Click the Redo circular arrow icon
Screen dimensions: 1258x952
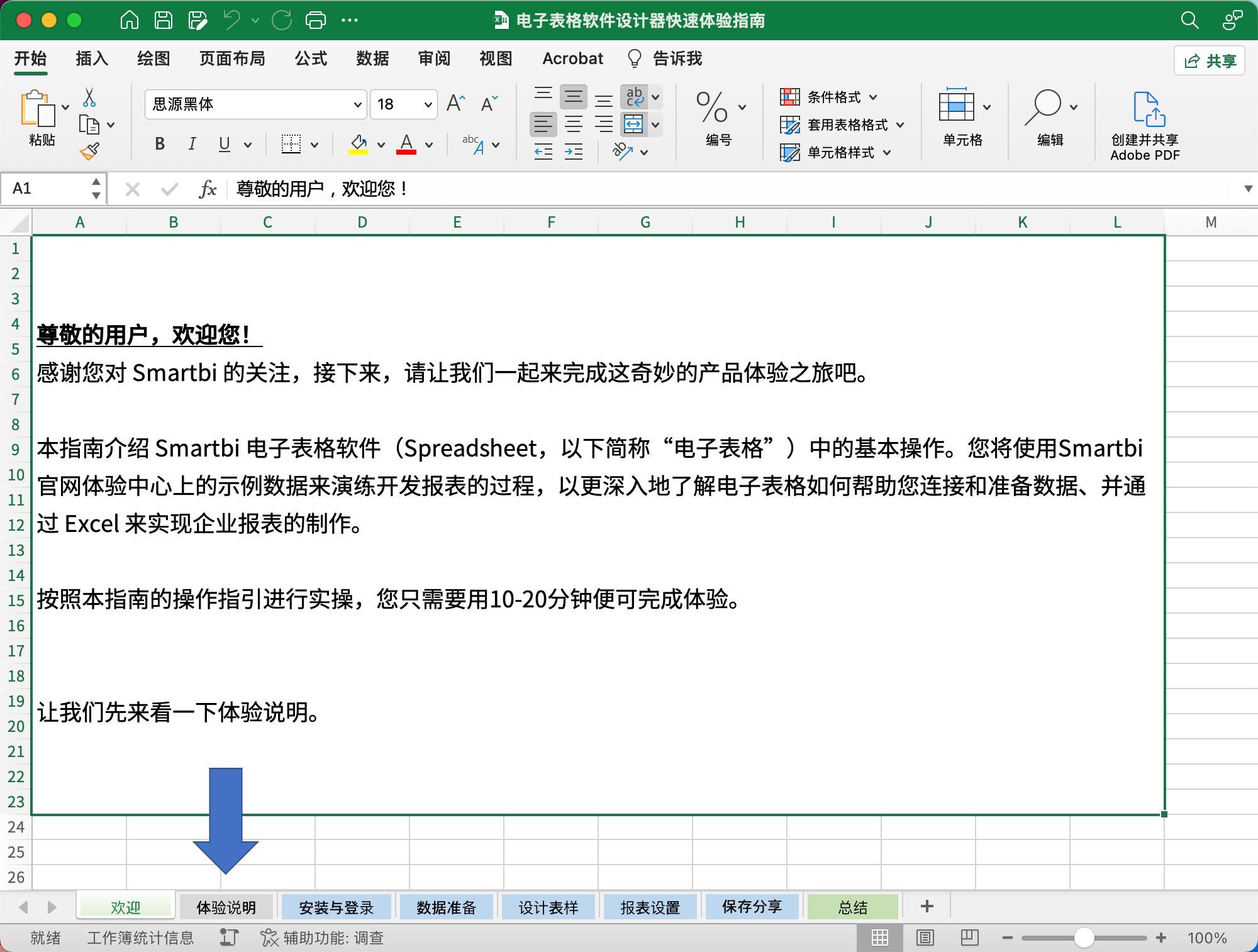[282, 20]
